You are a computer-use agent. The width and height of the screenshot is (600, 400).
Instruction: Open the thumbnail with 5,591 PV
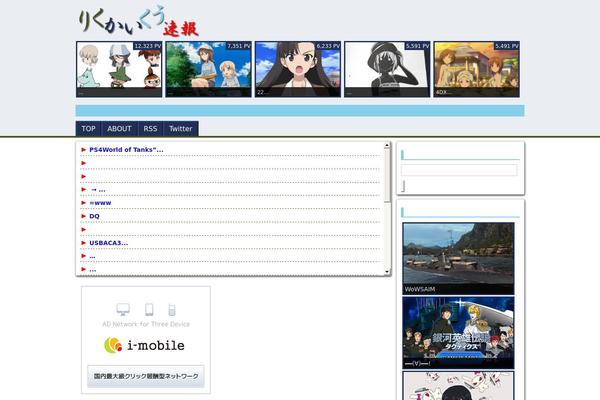click(x=387, y=69)
